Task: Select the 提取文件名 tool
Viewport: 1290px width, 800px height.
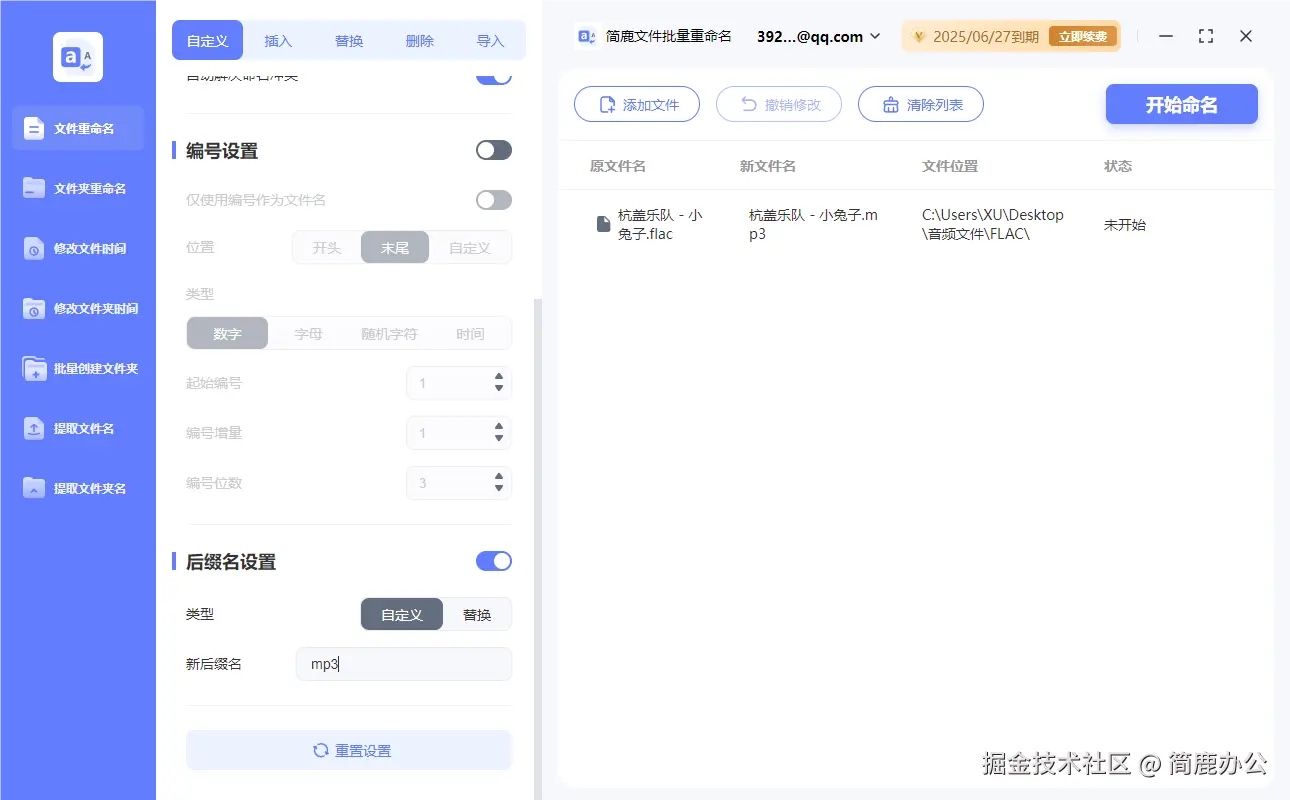Action: [x=77, y=428]
